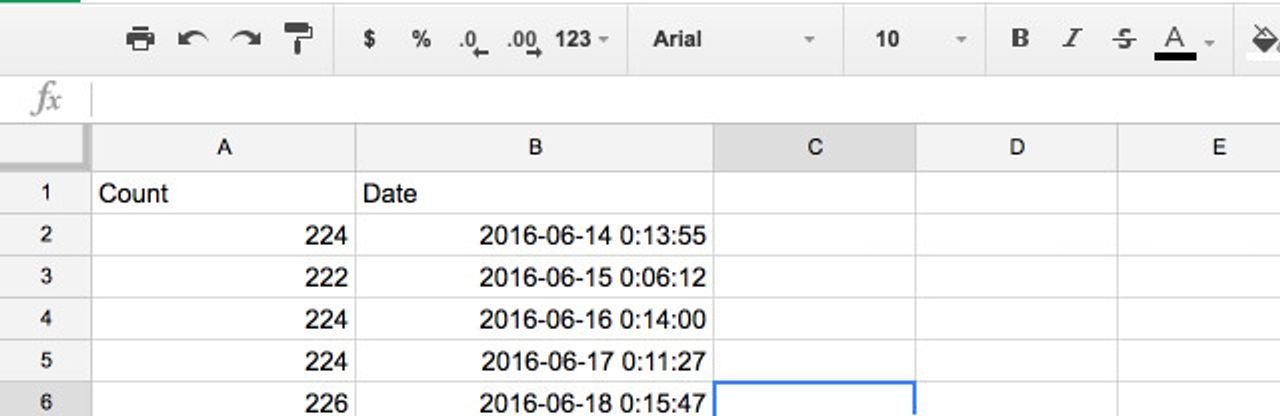The width and height of the screenshot is (1280, 416).
Task: Format as currency with dollar icon
Action: [x=370, y=39]
